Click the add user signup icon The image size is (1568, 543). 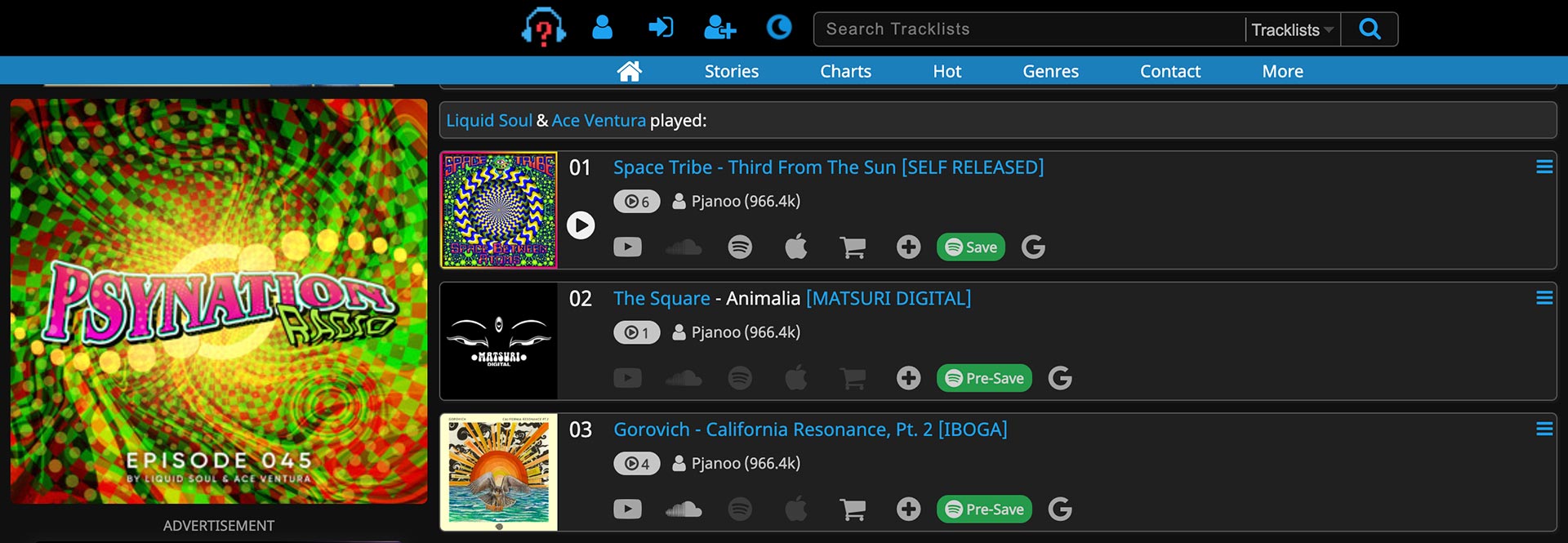click(x=720, y=28)
